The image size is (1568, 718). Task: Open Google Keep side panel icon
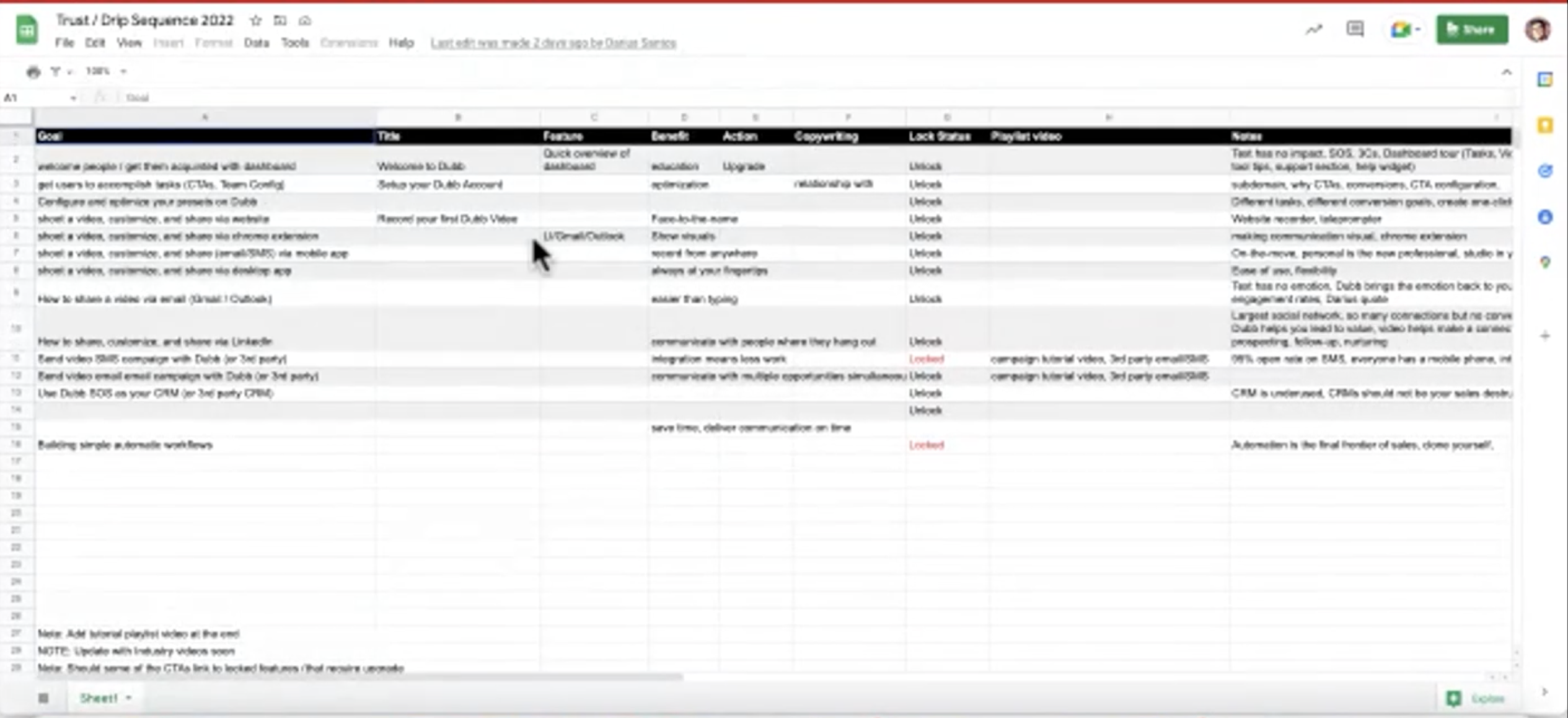point(1545,125)
